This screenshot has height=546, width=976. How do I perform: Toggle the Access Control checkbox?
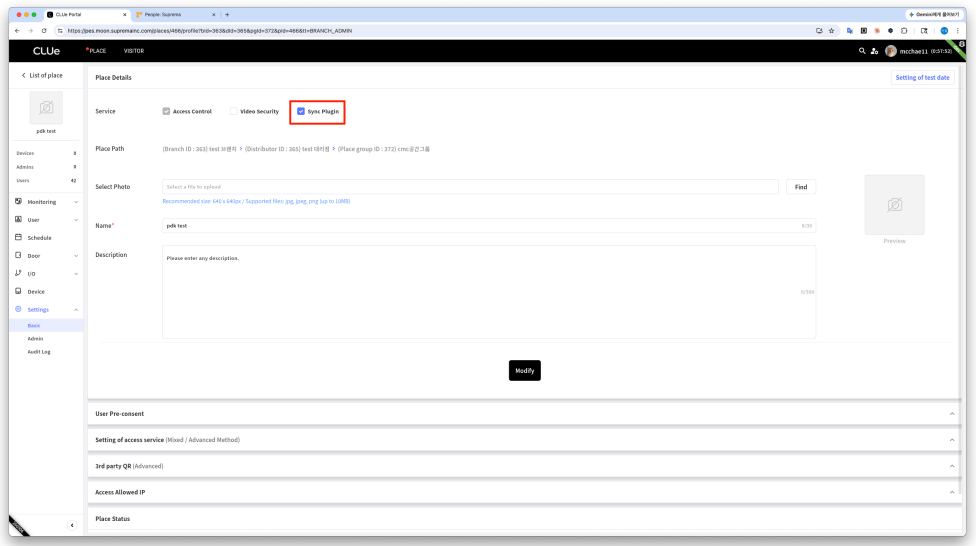tap(166, 111)
